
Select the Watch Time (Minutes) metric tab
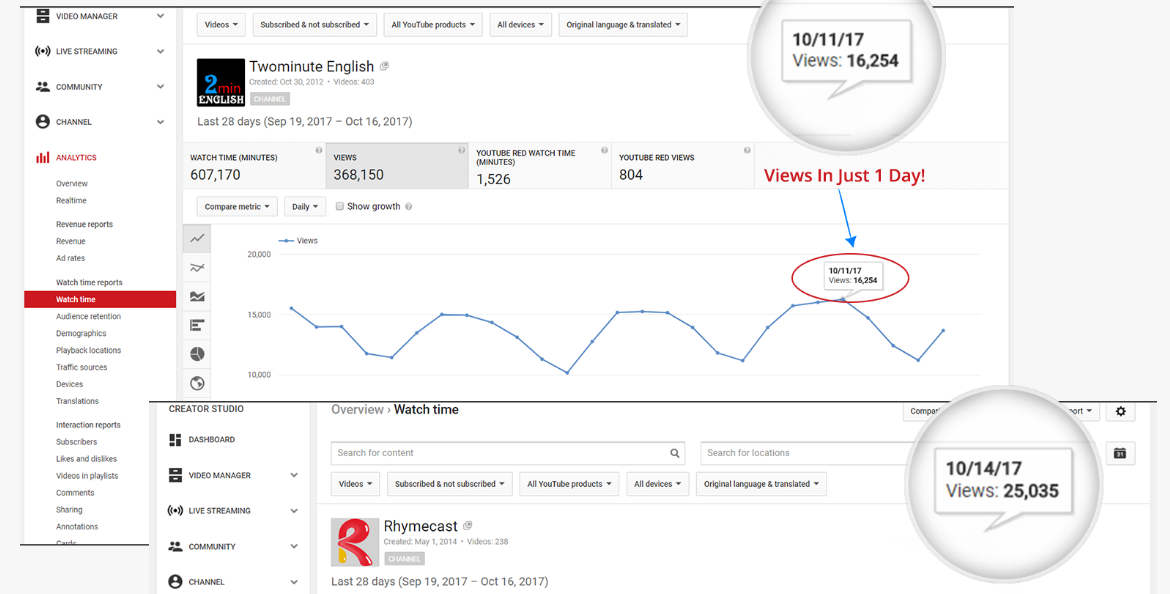[x=254, y=166]
